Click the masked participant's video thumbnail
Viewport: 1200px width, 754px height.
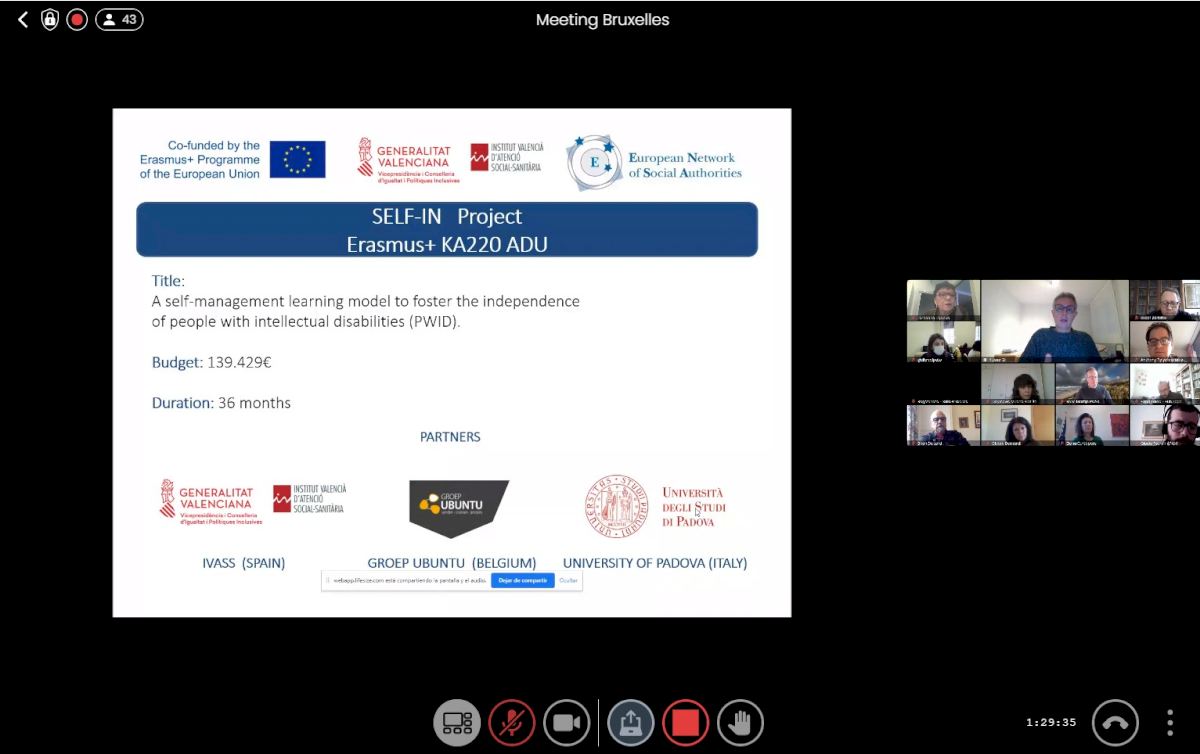pyautogui.click(x=943, y=341)
